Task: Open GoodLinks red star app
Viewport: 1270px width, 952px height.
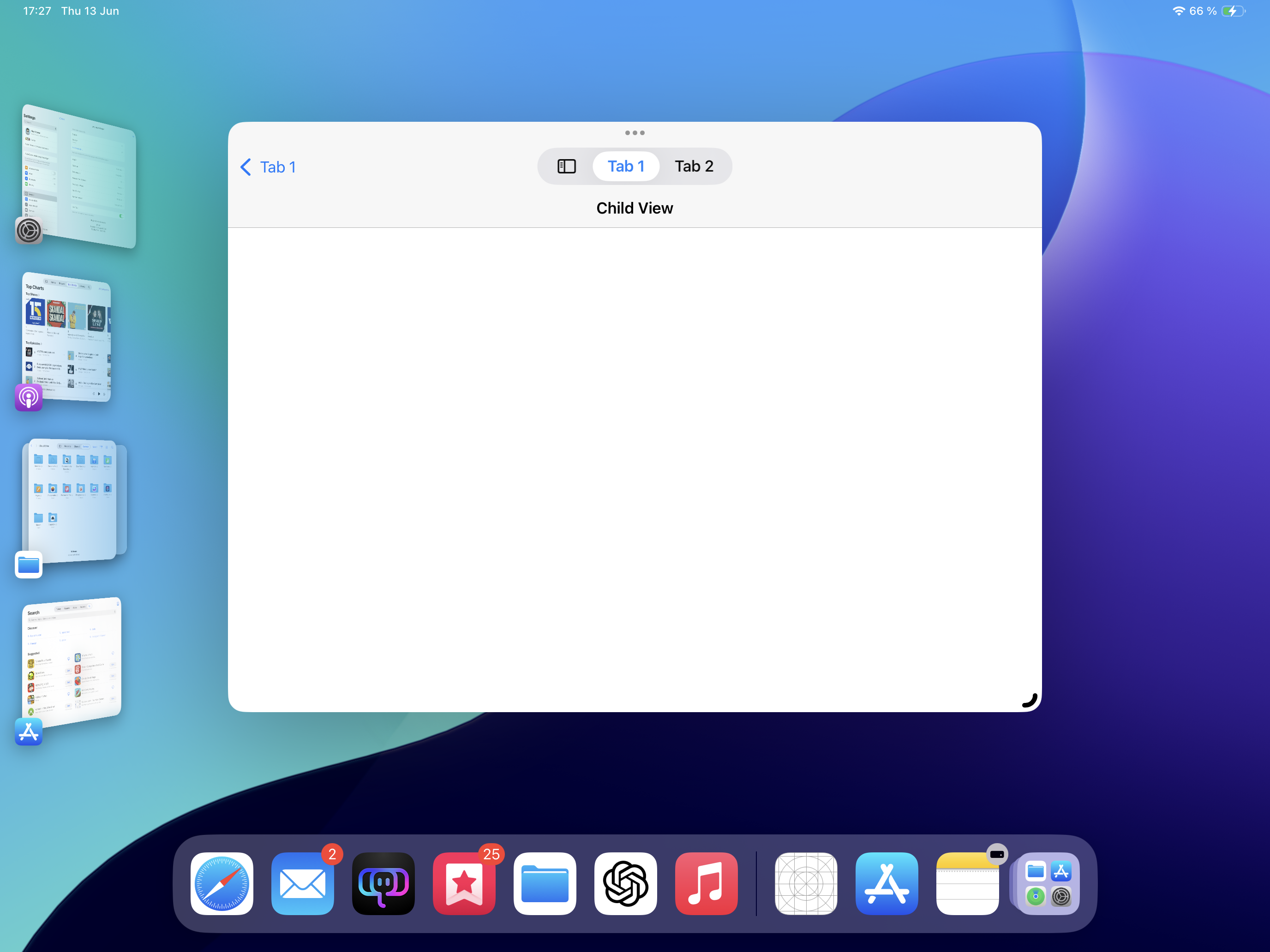Action: pos(464,883)
